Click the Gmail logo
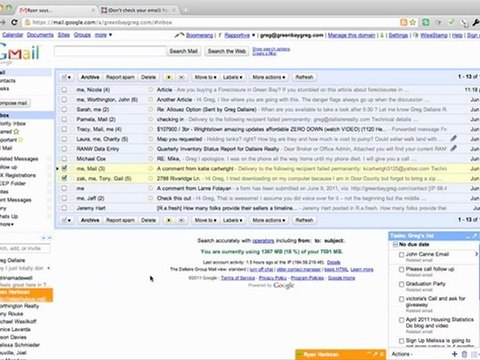The width and height of the screenshot is (480, 360). point(19,53)
